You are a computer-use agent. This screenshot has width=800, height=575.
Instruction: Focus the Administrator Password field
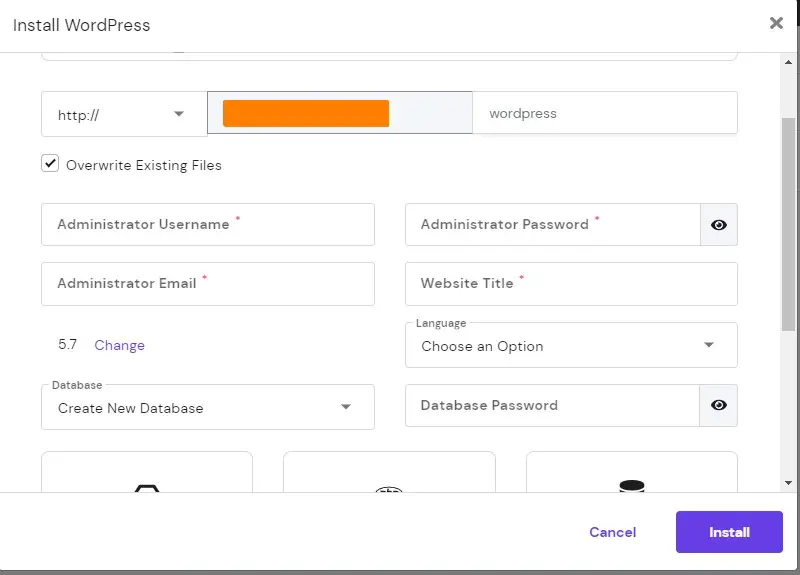(x=553, y=224)
